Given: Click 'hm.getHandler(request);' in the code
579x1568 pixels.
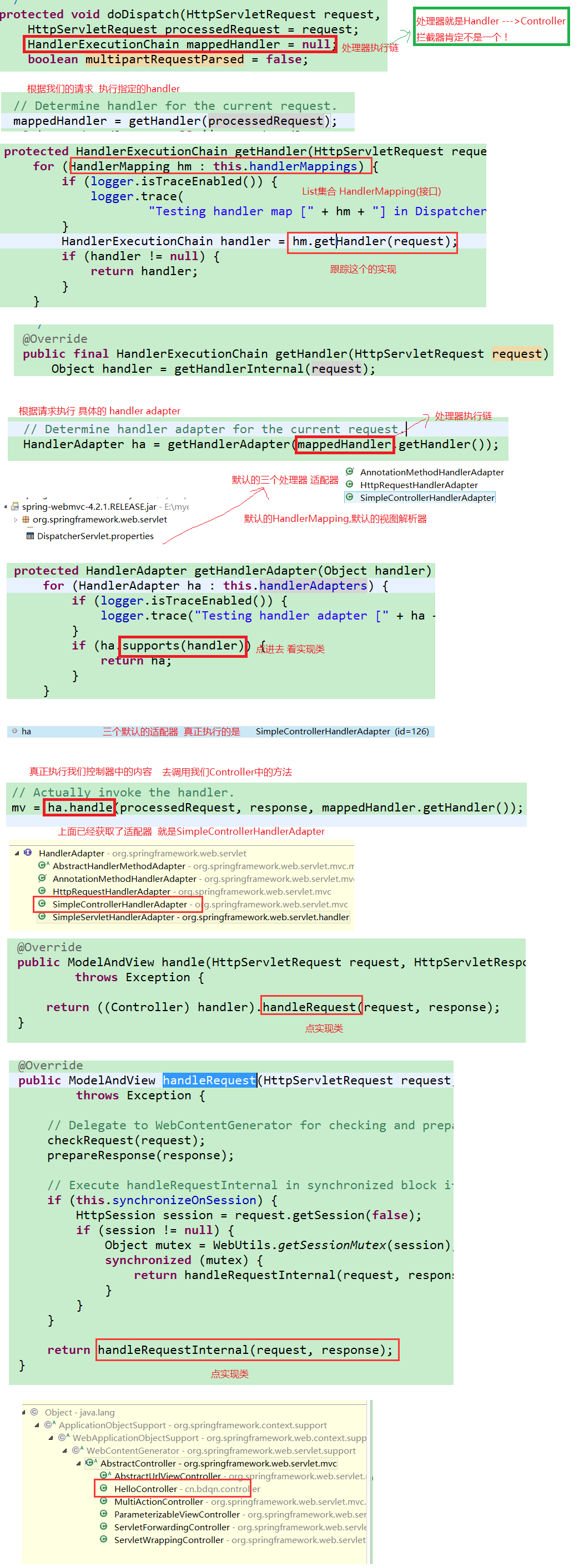Looking at the screenshot, I should 374,242.
